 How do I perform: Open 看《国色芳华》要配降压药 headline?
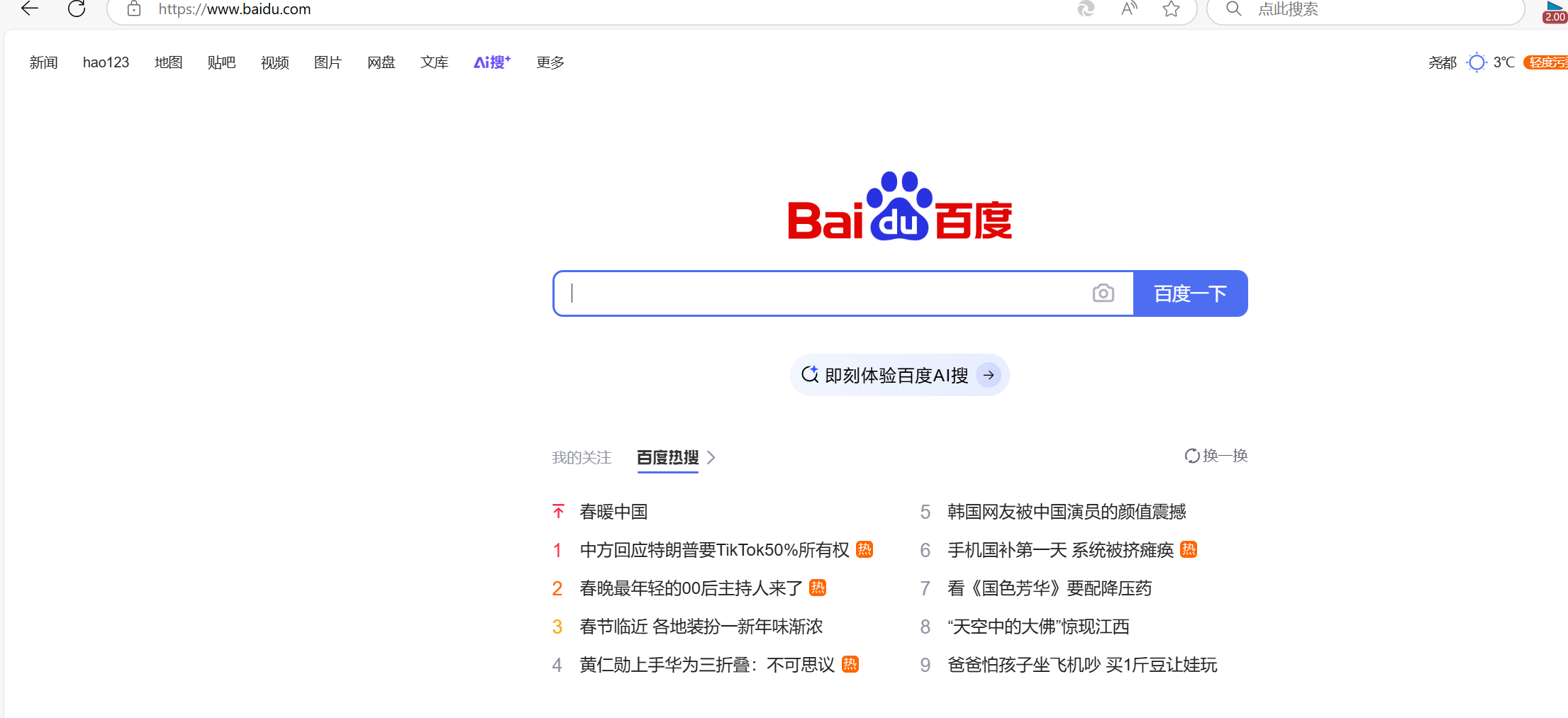[1050, 588]
